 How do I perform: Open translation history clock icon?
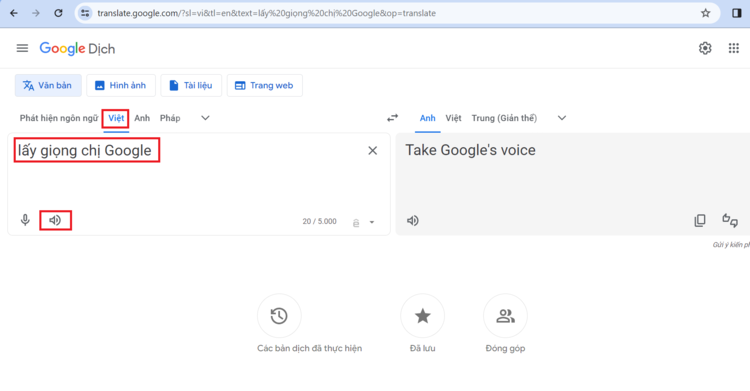pyautogui.click(x=279, y=316)
